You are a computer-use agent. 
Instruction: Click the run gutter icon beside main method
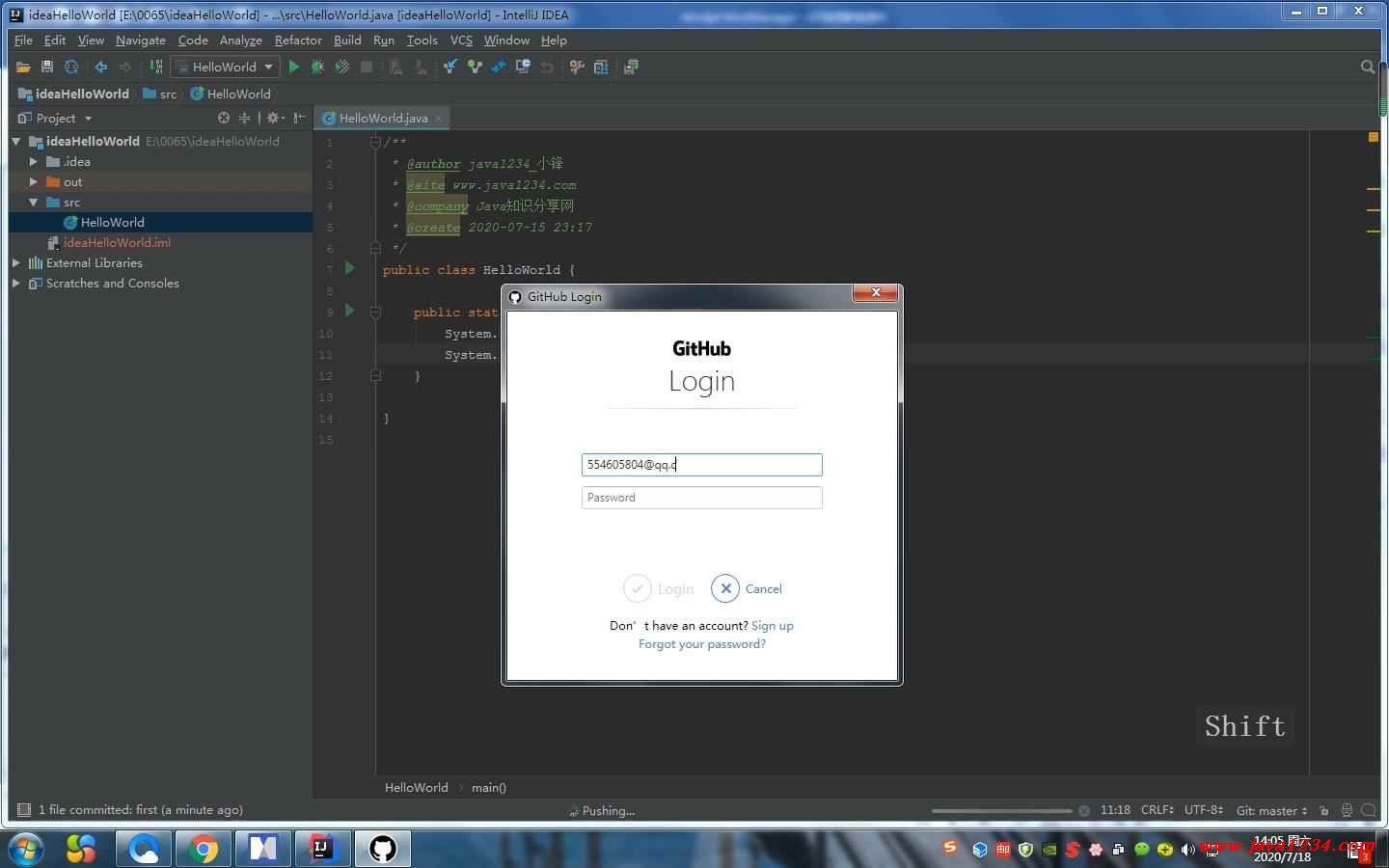pos(350,311)
